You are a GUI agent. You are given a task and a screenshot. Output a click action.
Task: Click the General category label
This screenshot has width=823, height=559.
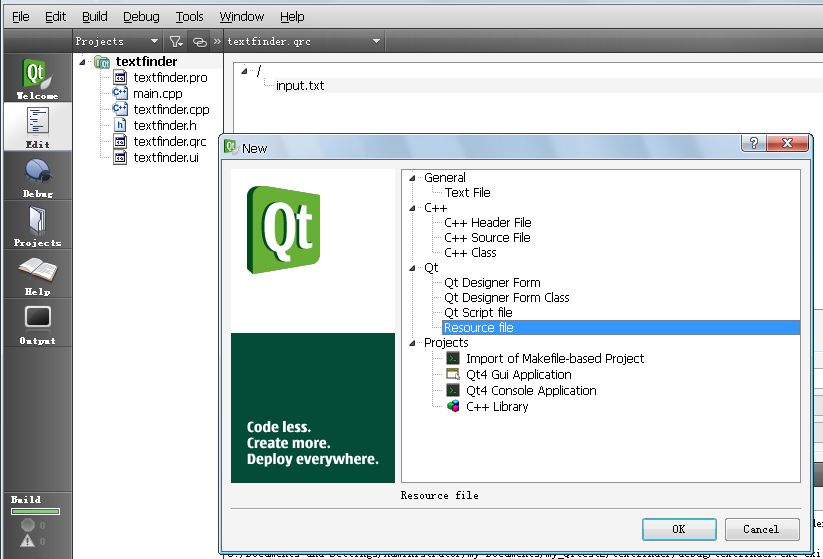(445, 178)
